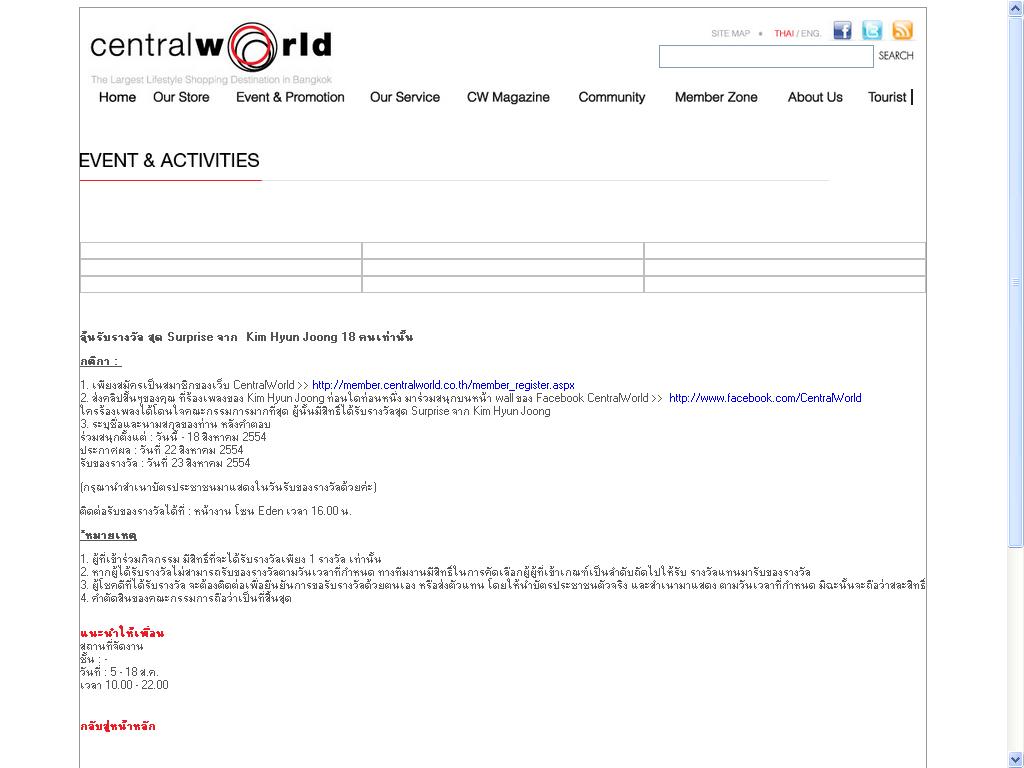This screenshot has height=768, width=1024.
Task: Open the Our Service menu
Action: point(405,97)
